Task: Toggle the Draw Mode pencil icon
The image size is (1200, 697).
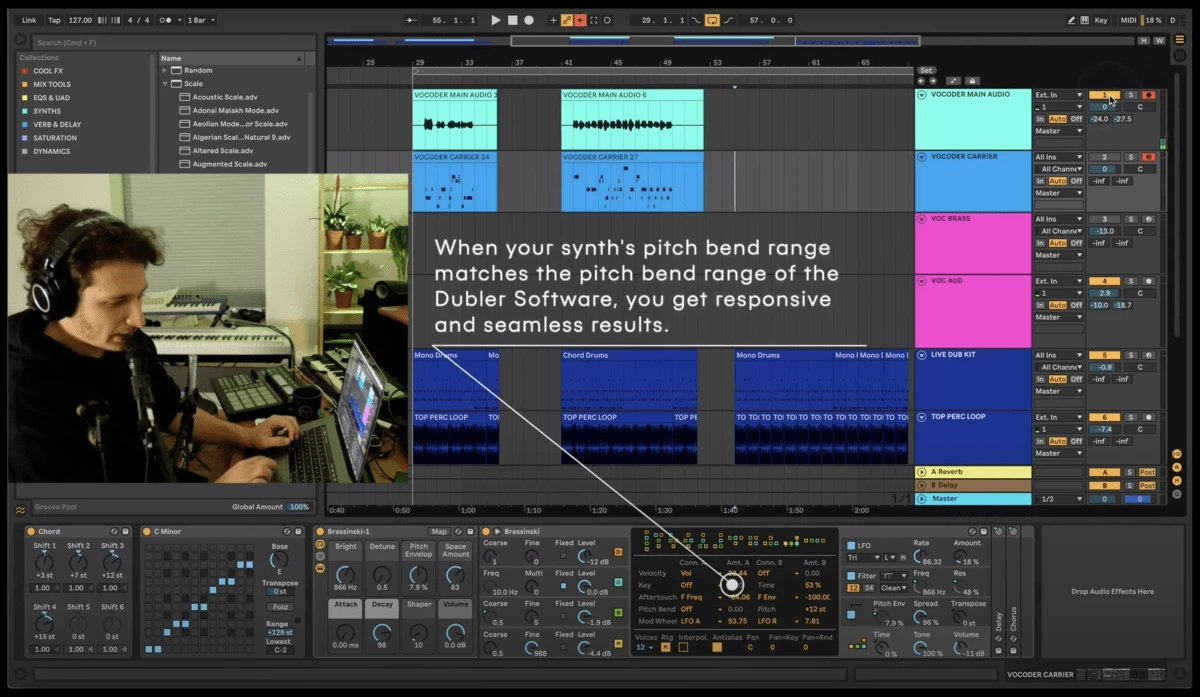Action: [x=1072, y=20]
